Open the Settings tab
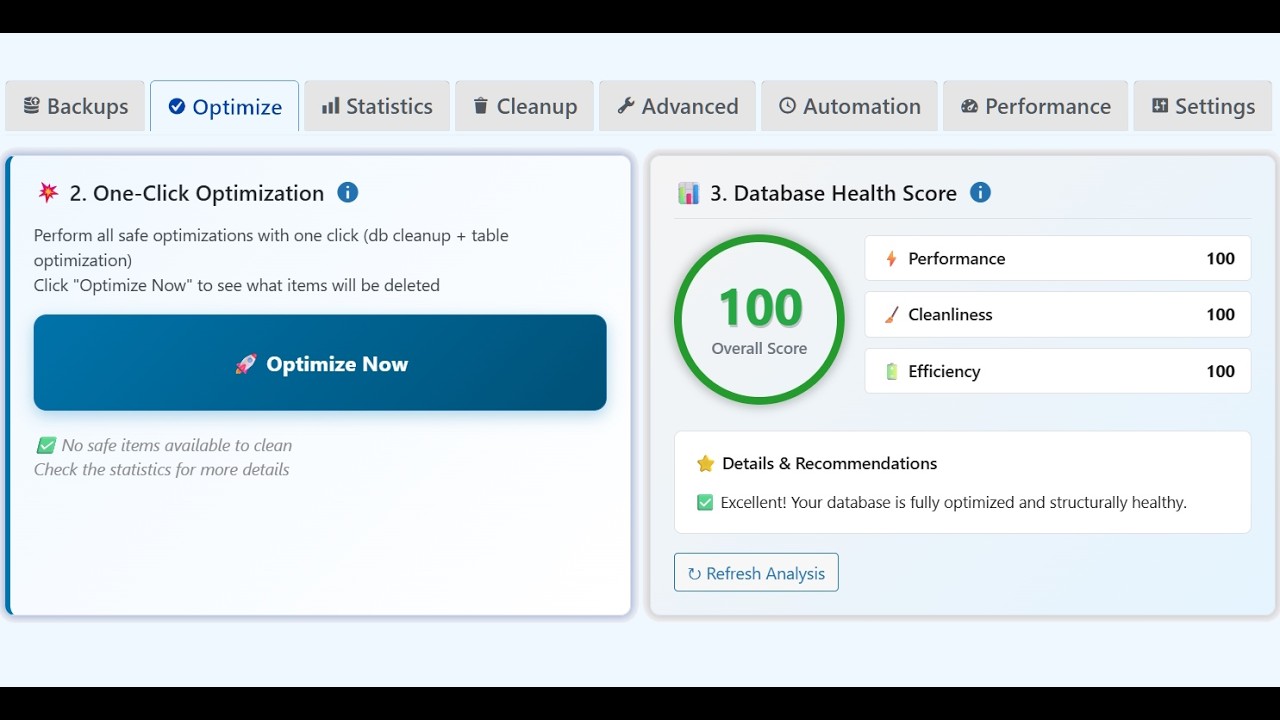The width and height of the screenshot is (1280, 720). click(x=1203, y=106)
